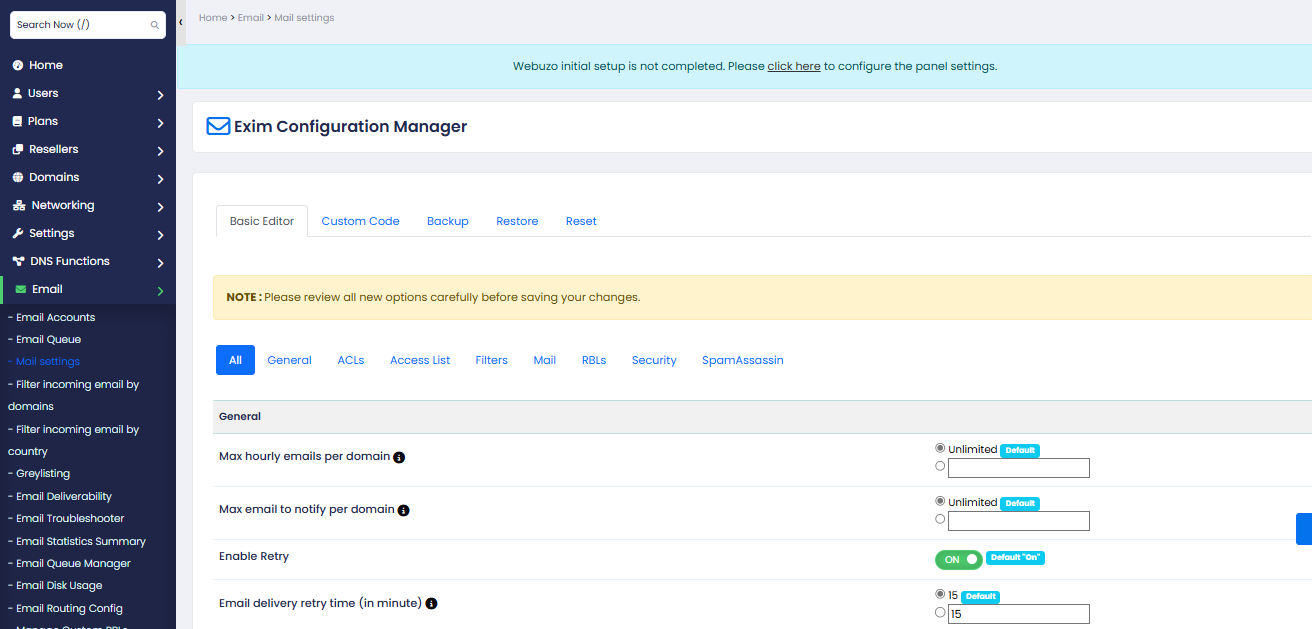Open the Backup tab
1312x629 pixels.
[x=448, y=221]
